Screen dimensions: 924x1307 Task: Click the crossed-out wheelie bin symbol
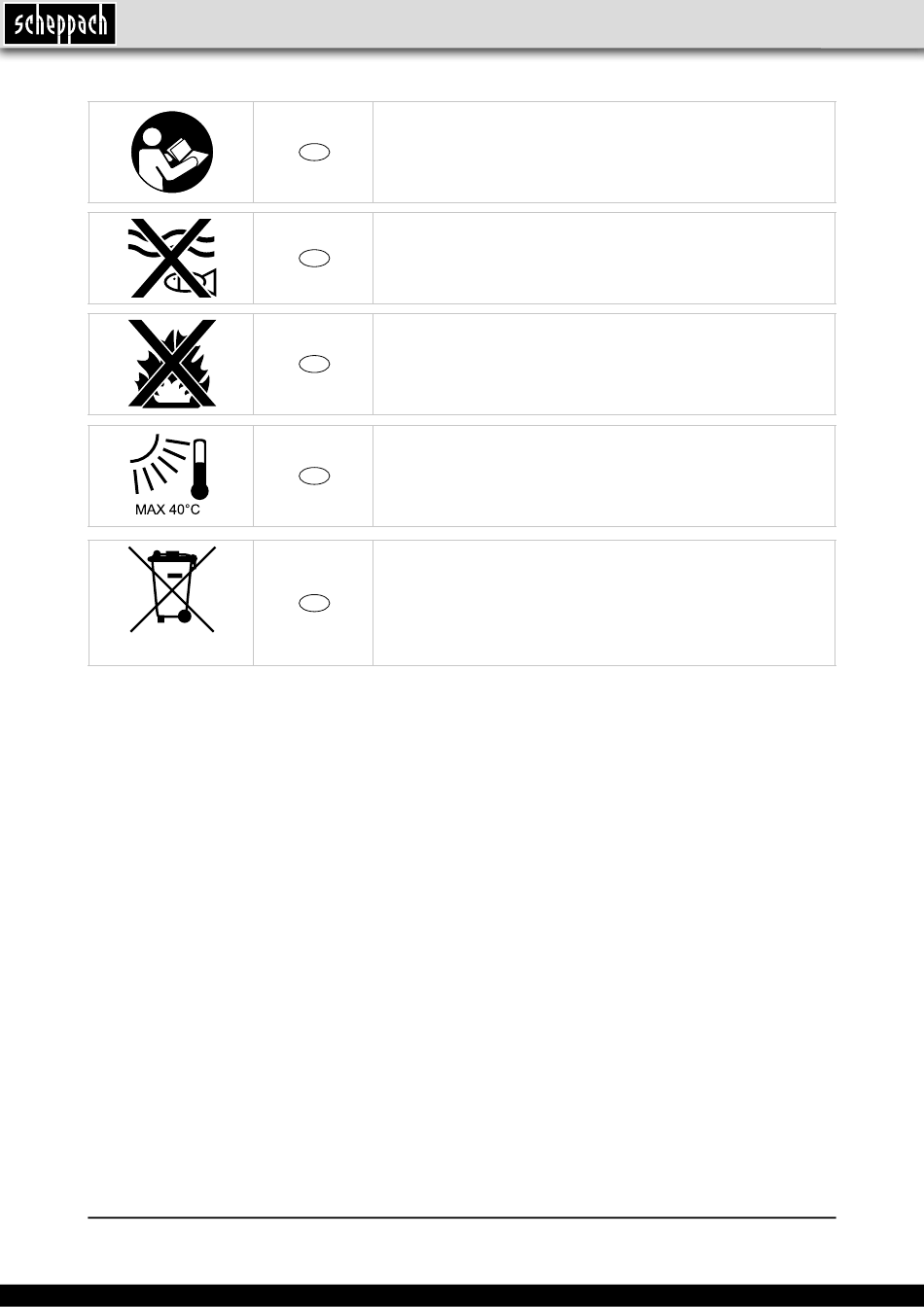pos(172,589)
